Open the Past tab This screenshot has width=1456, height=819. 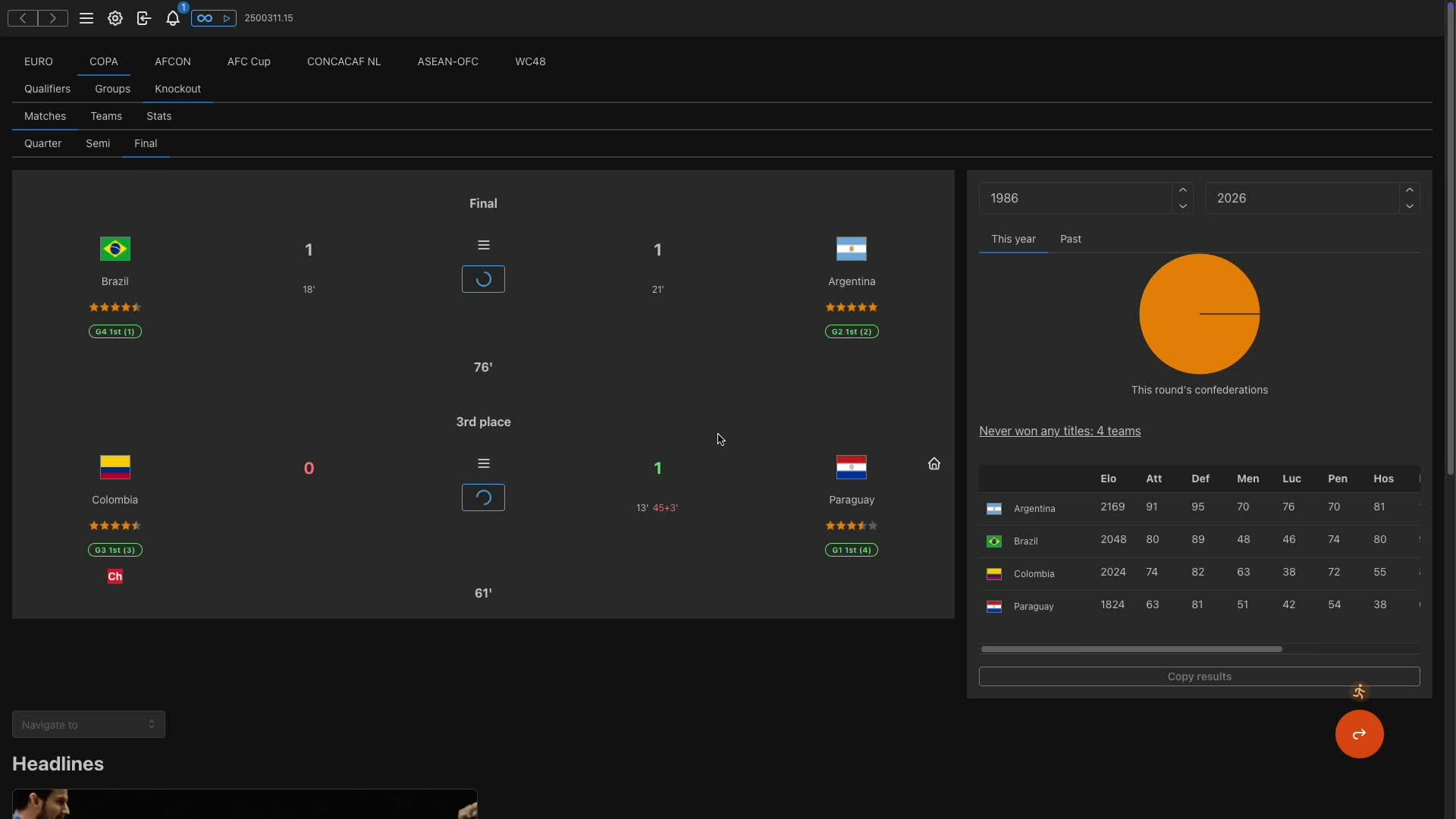click(x=1070, y=239)
